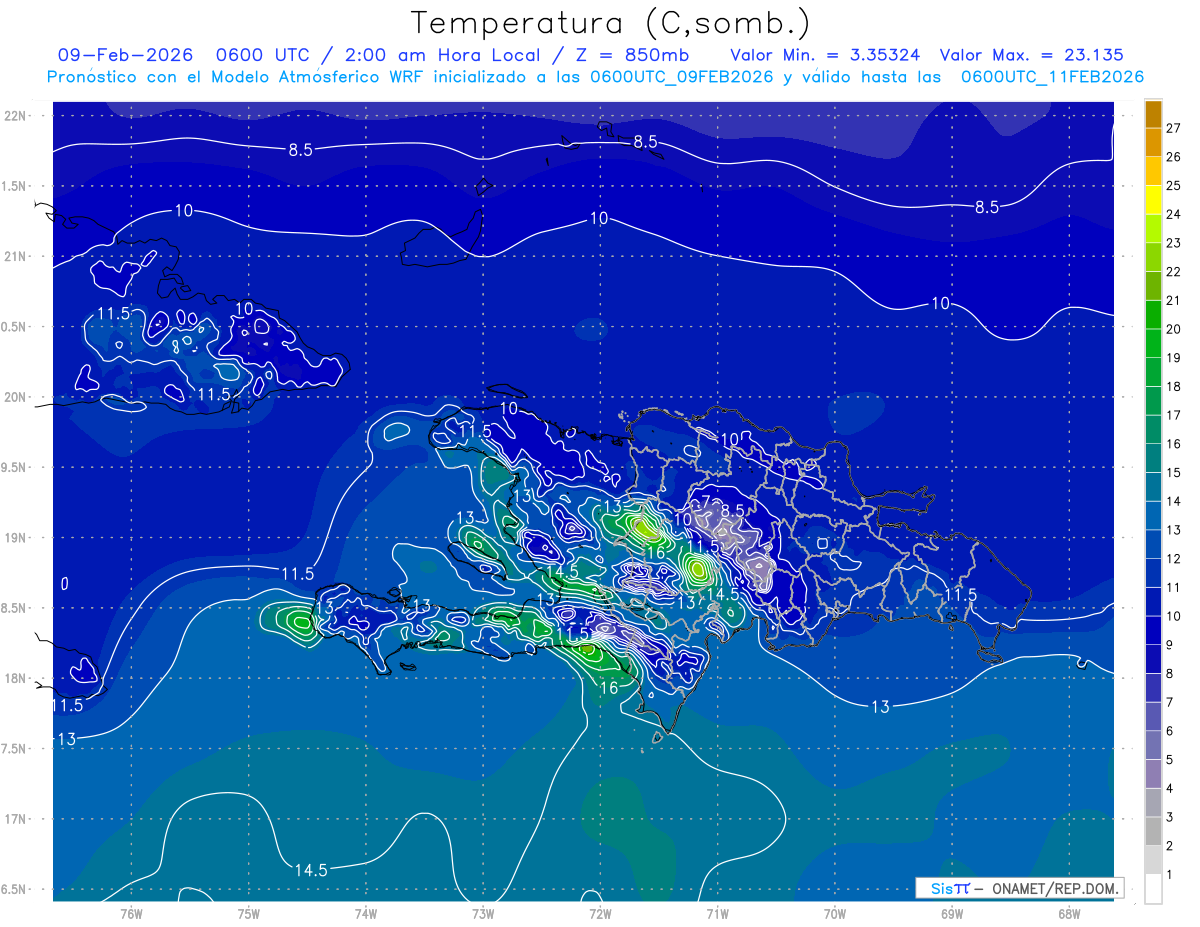Click the yellow swatch between legend values 24 and 25
The width and height of the screenshot is (1200, 927).
(x=1153, y=200)
